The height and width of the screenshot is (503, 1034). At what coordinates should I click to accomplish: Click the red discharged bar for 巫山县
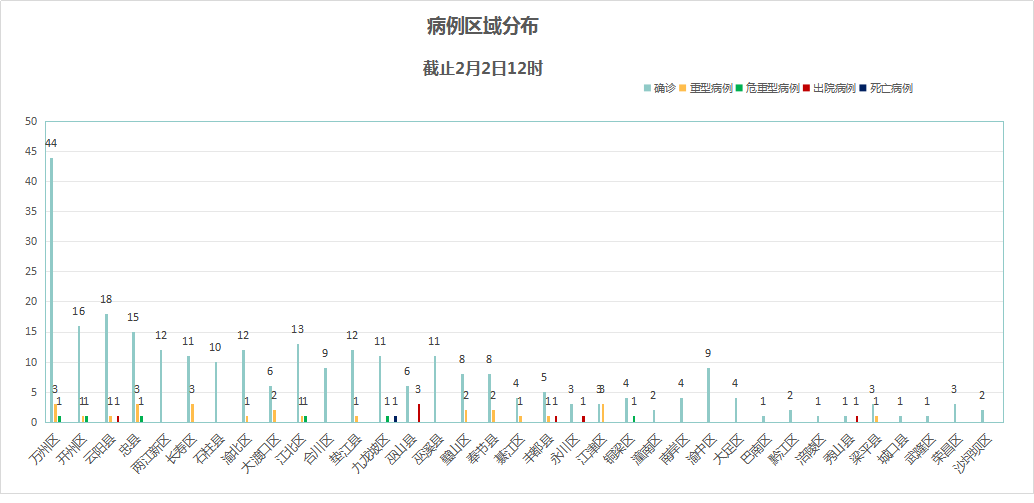pos(418,412)
